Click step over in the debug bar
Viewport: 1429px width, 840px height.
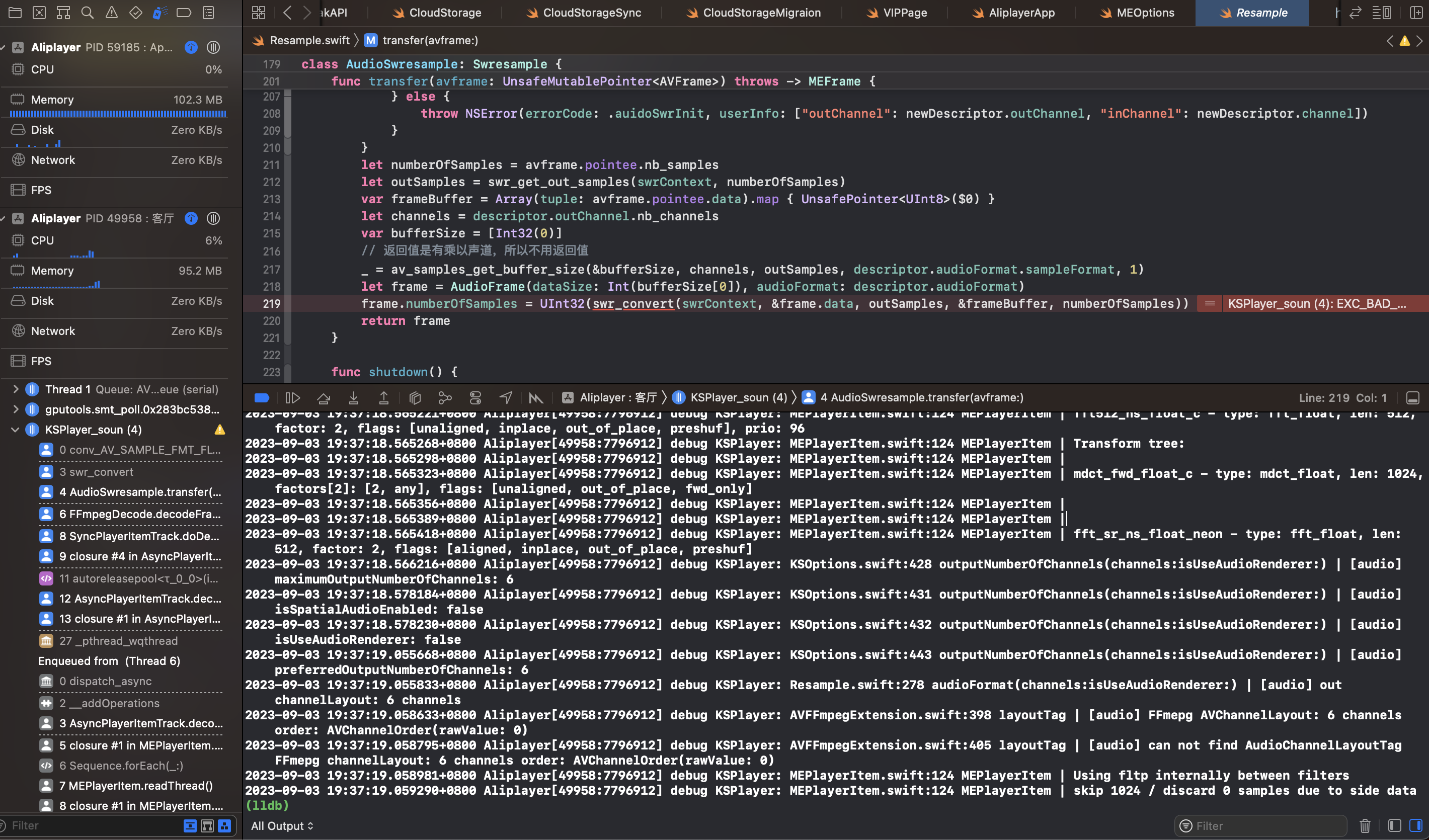click(324, 397)
